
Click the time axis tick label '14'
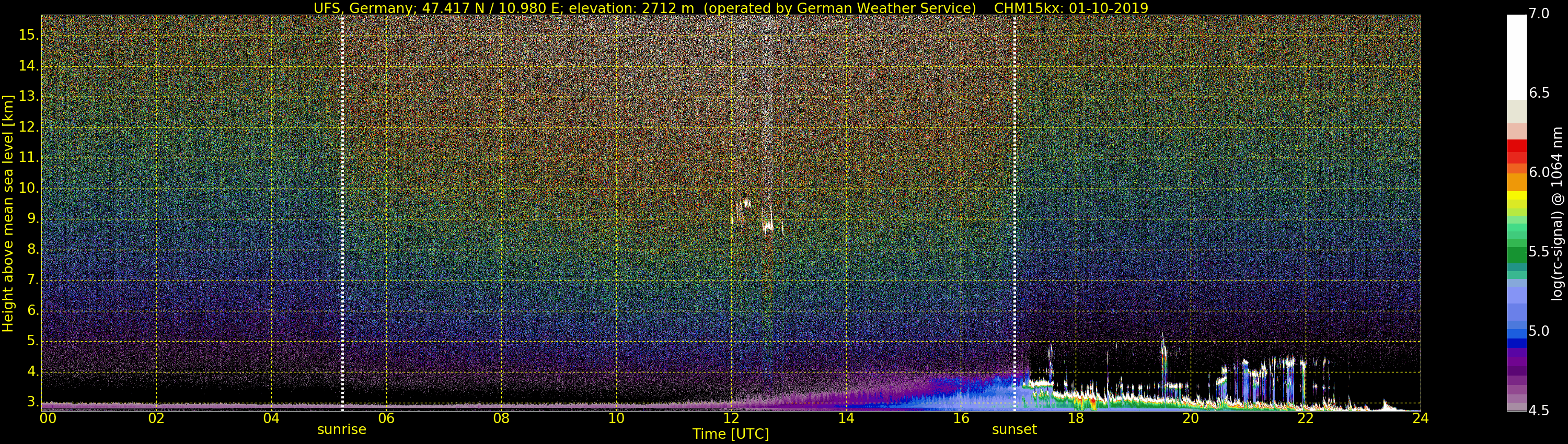846,418
